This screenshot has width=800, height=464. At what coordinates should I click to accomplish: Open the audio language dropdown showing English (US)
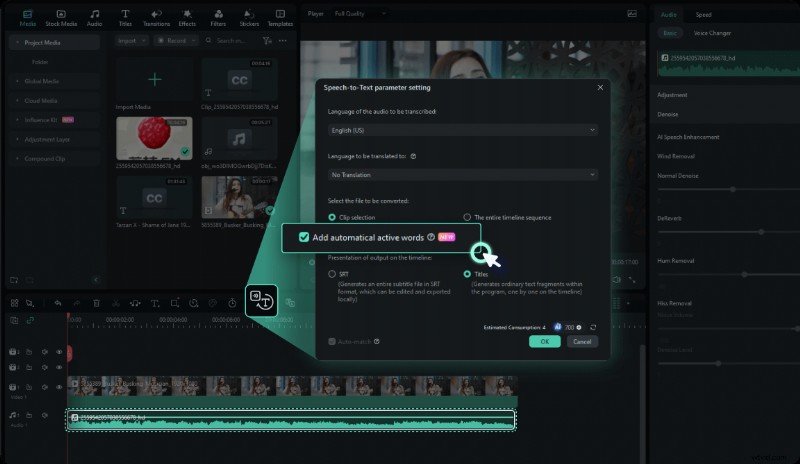point(463,130)
